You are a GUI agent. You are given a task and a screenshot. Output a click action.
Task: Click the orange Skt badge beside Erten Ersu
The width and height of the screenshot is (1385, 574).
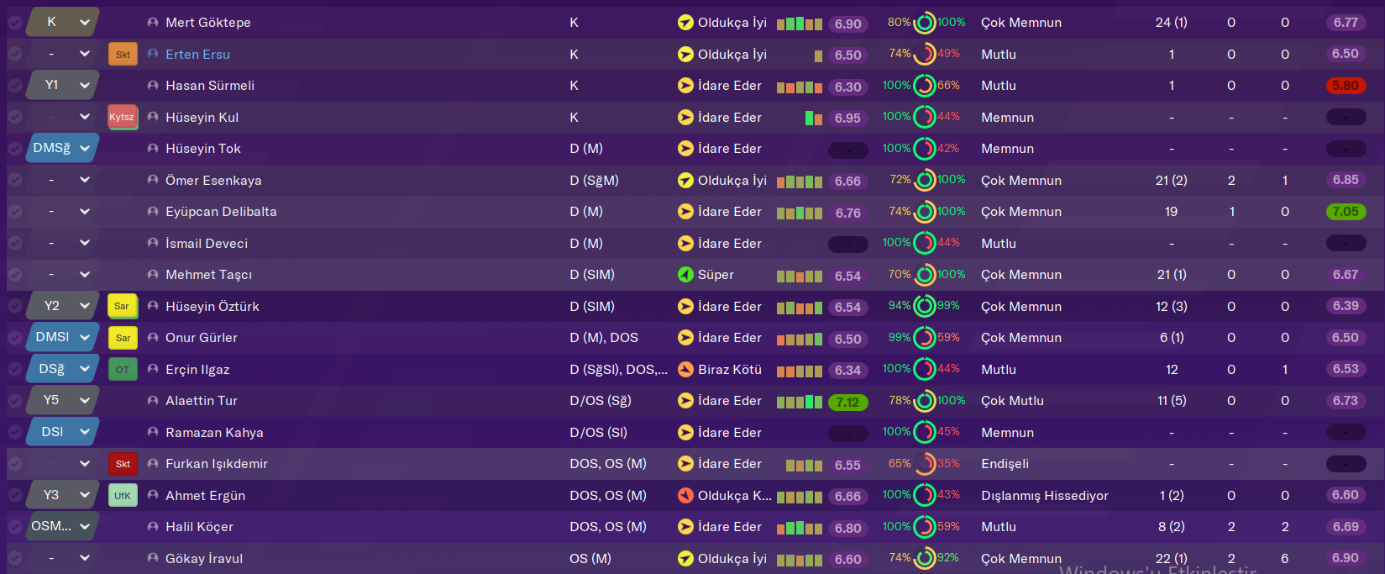pyautogui.click(x=123, y=54)
